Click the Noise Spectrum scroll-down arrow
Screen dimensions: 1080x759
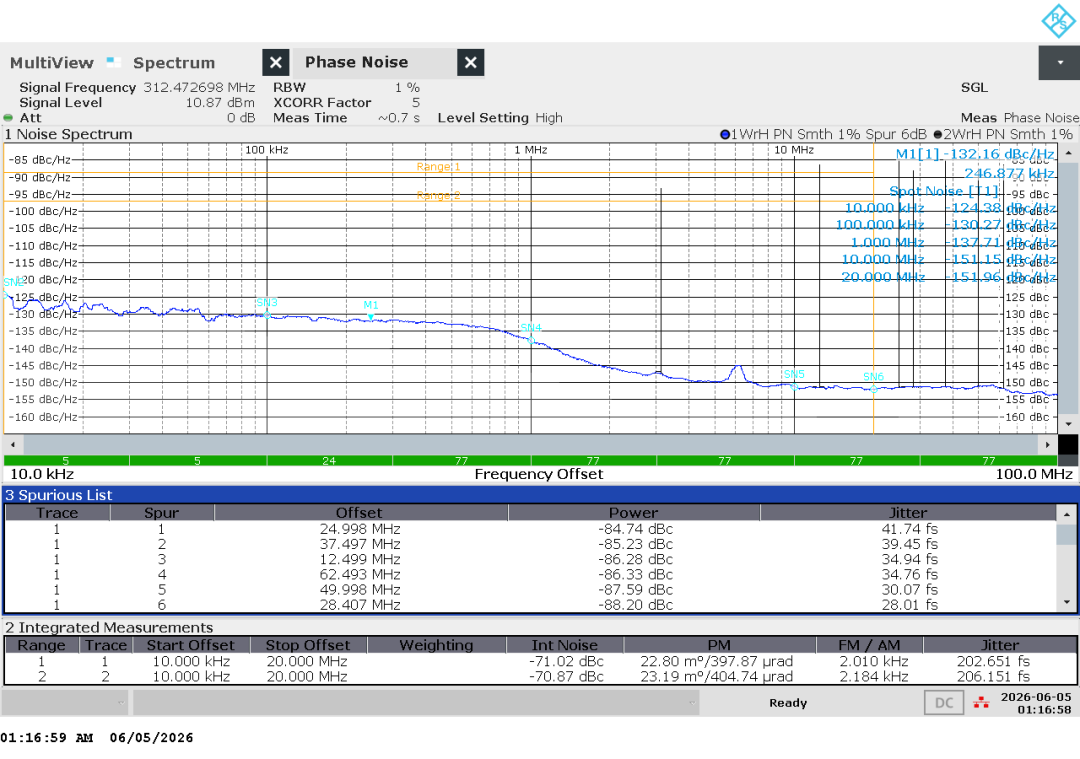point(1068,424)
